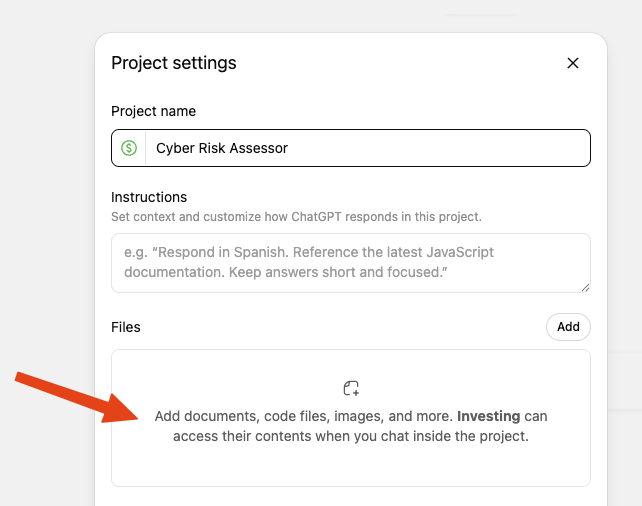Click the bold Investing word
The image size is (642, 506).
click(490, 416)
